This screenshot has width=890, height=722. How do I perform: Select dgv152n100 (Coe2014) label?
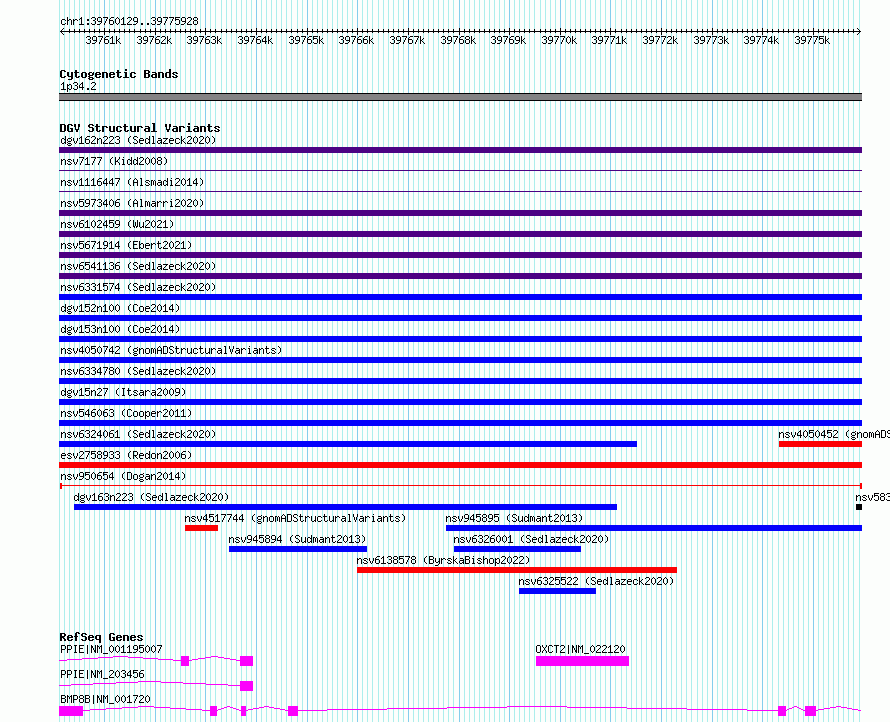coord(120,308)
